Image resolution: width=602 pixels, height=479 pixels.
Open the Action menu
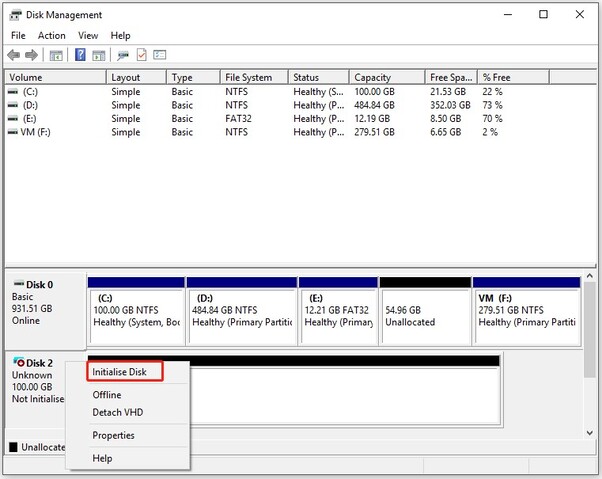[51, 35]
